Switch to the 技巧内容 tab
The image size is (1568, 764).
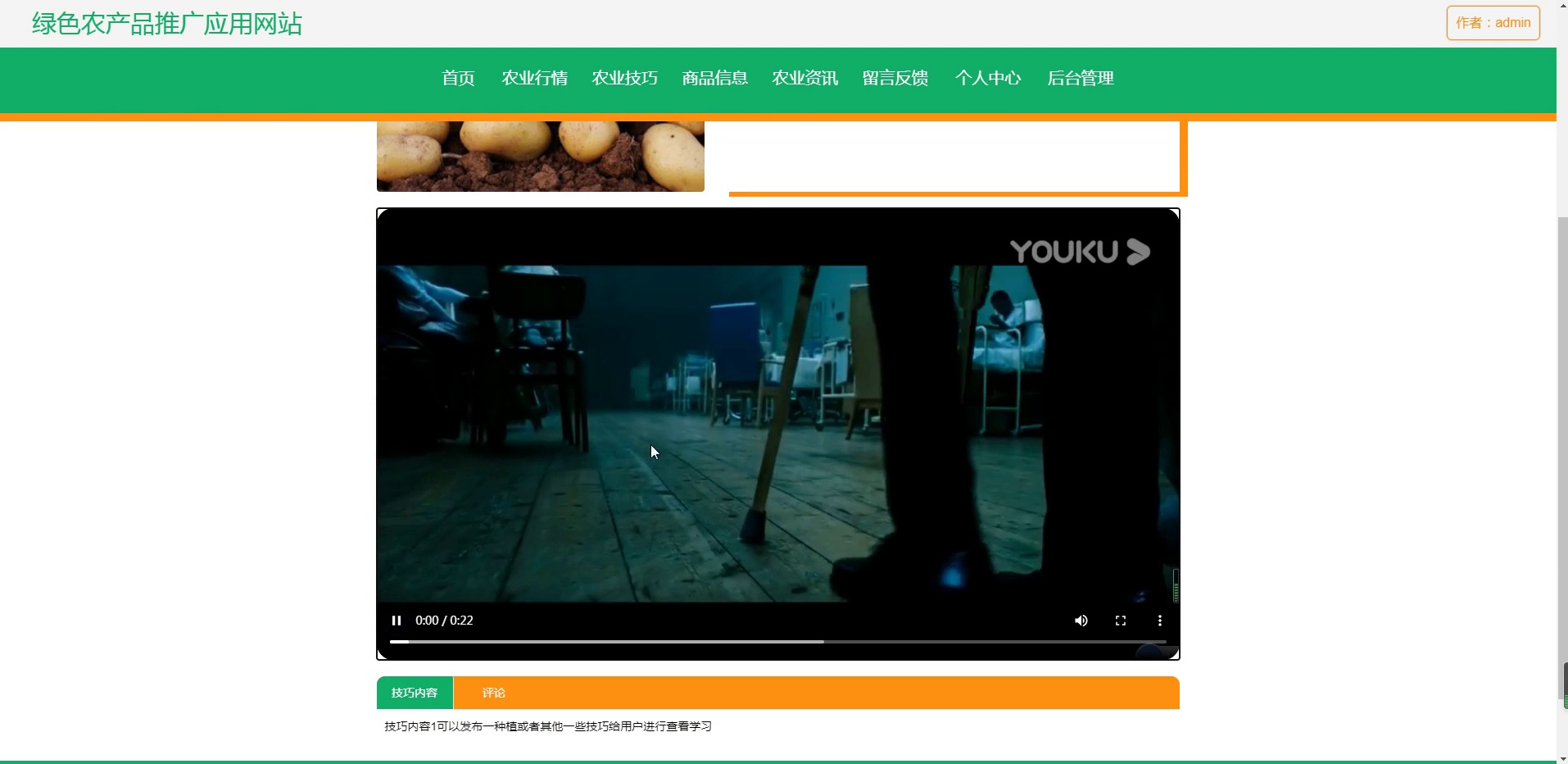[x=414, y=692]
